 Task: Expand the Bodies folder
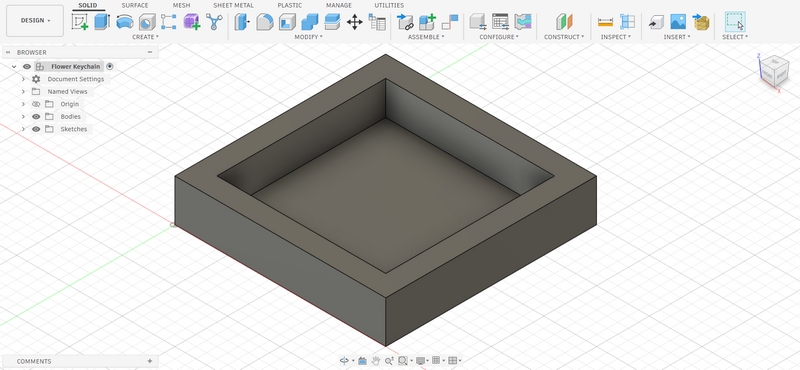tap(23, 117)
